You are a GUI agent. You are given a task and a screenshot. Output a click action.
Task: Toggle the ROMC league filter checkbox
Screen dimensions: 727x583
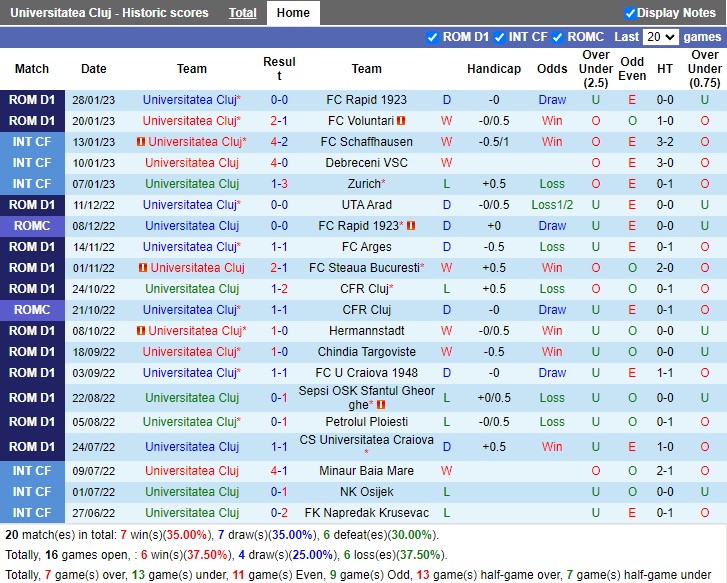pyautogui.click(x=557, y=37)
